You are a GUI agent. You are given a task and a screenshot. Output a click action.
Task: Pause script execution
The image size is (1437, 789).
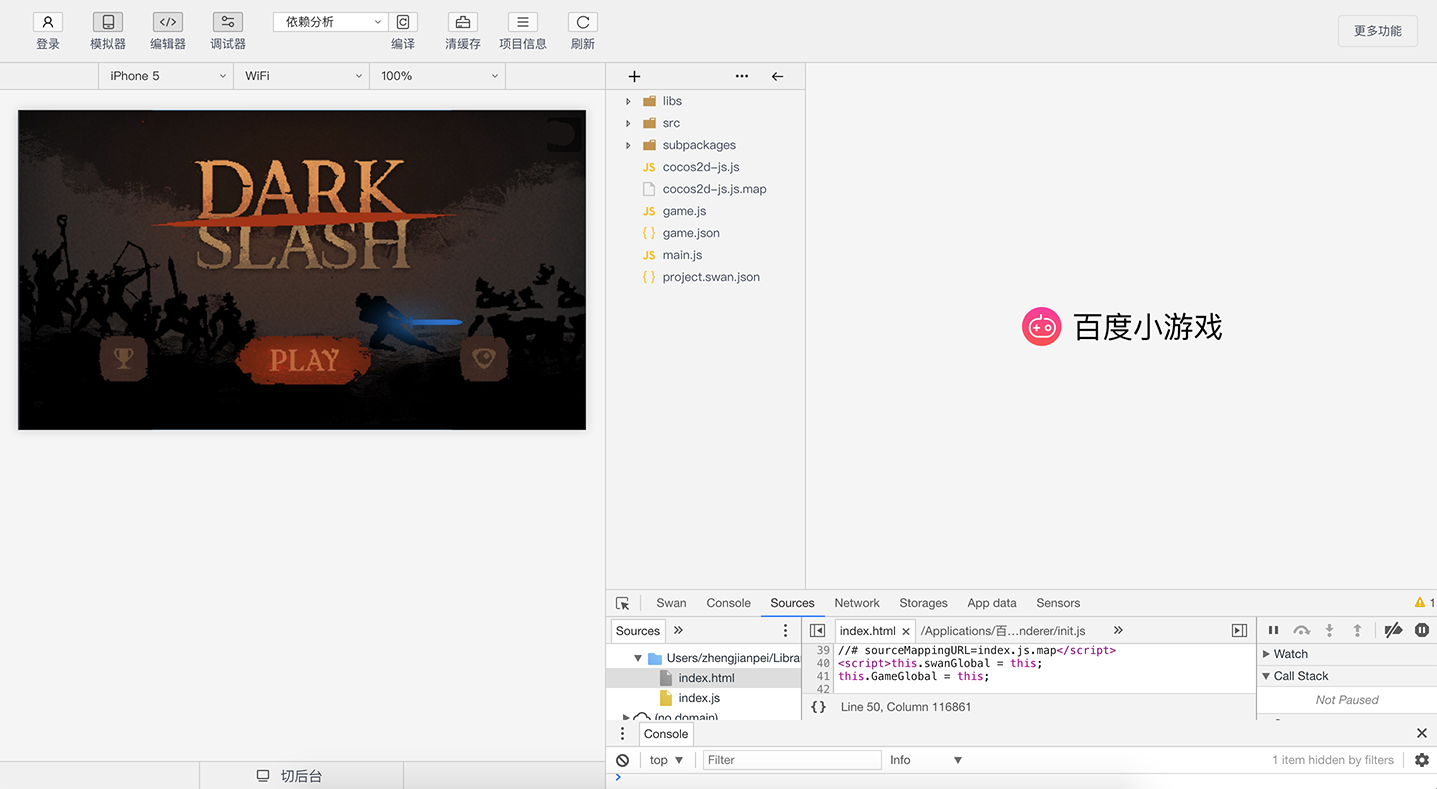(x=1273, y=630)
